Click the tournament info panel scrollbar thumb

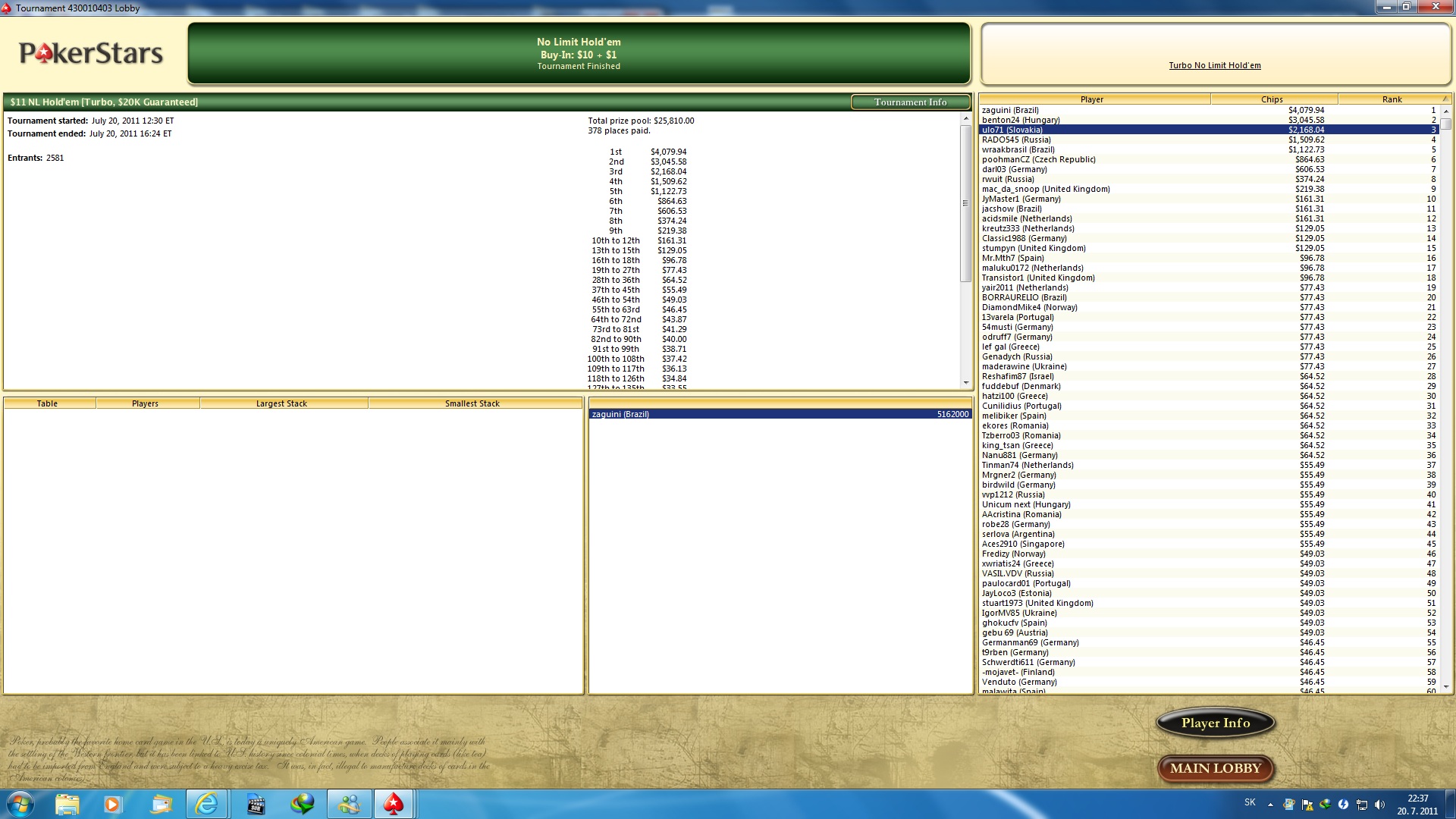click(x=965, y=203)
